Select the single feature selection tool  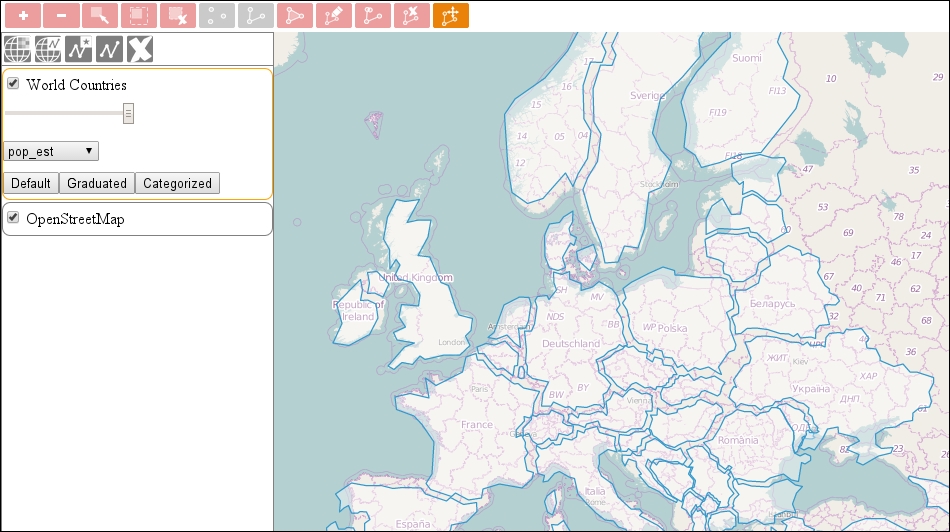pyautogui.click(x=100, y=16)
